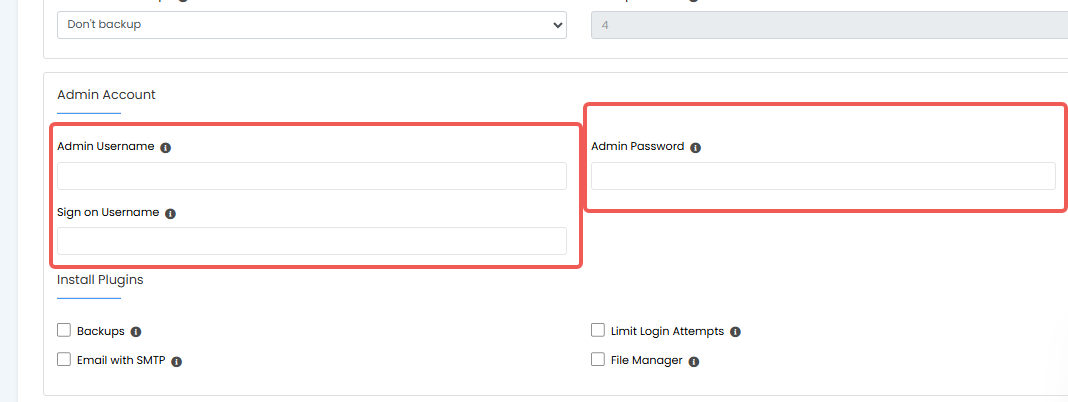Click the info icon beside Email with SMTP

coord(176,362)
